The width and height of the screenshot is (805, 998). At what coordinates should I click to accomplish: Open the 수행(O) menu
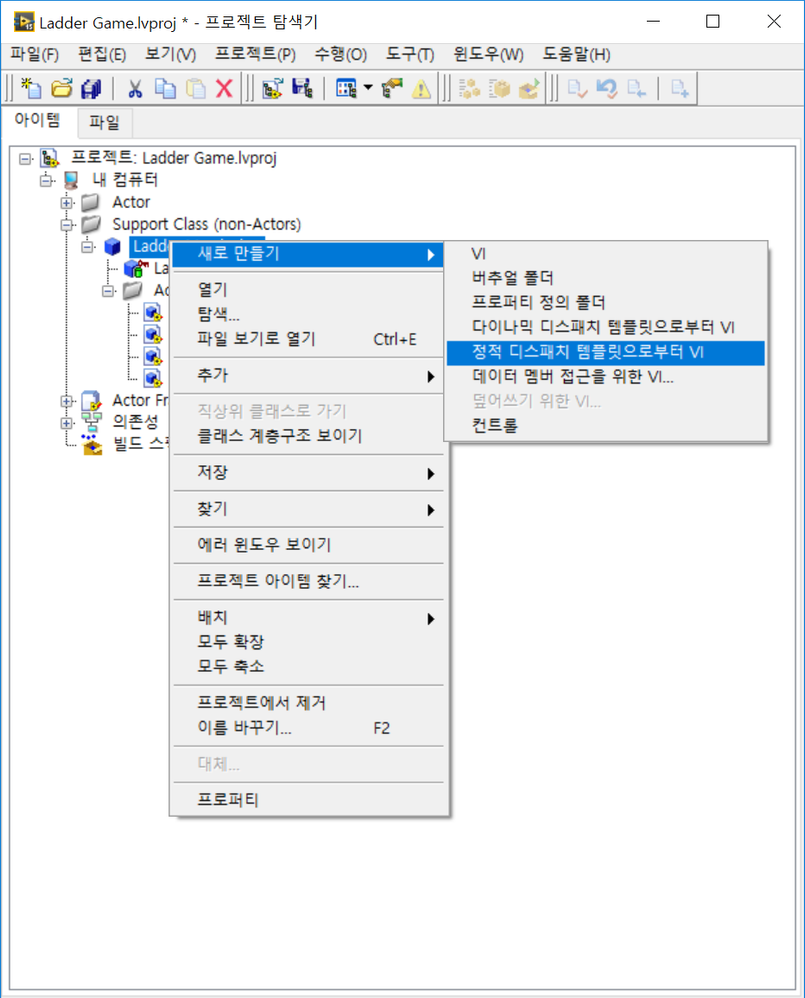pos(340,55)
